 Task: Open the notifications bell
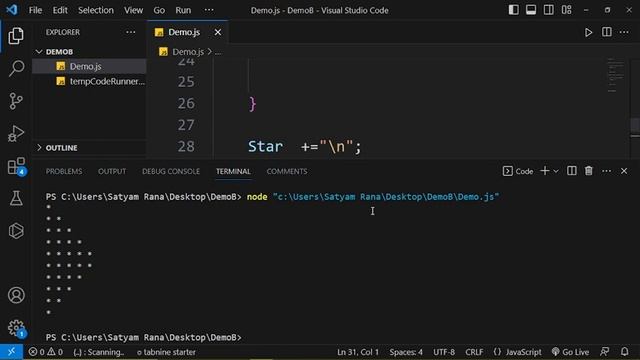click(624, 352)
